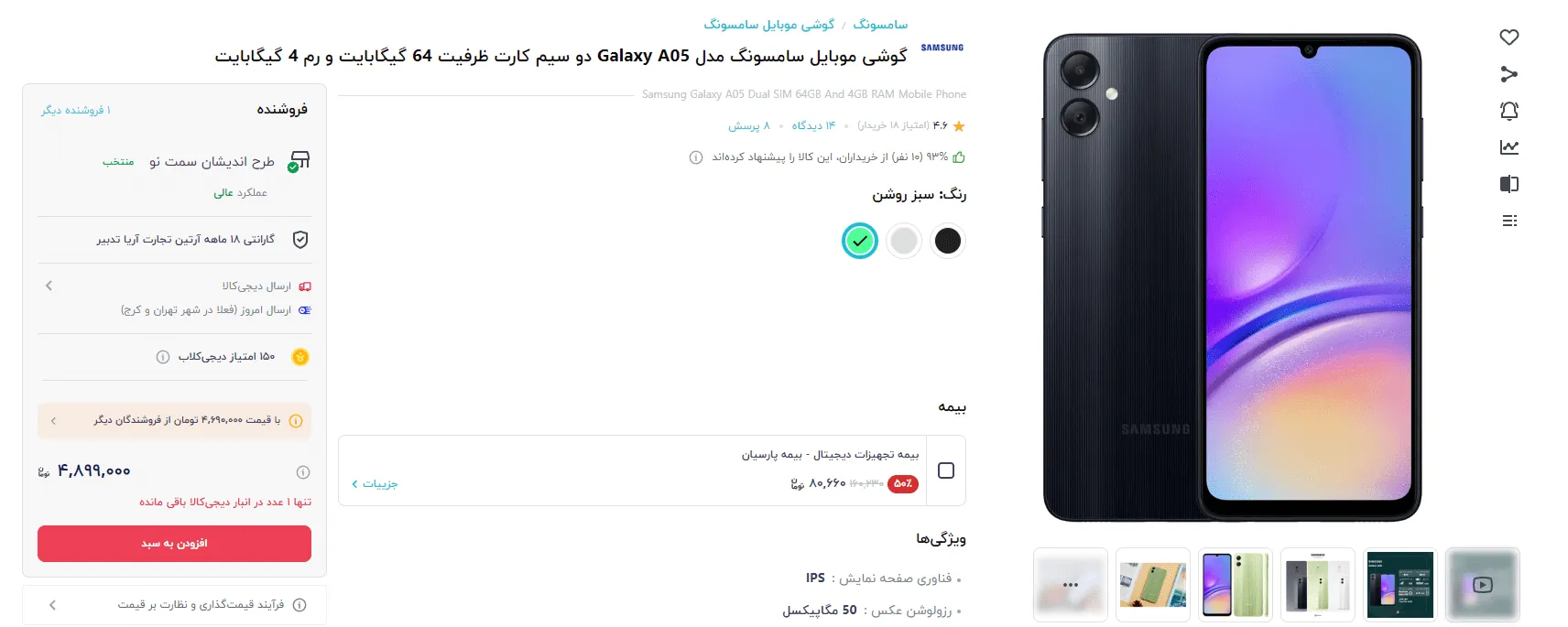The height and width of the screenshot is (627, 1568).
Task: Add to list using list icon
Action: pos(1509,221)
